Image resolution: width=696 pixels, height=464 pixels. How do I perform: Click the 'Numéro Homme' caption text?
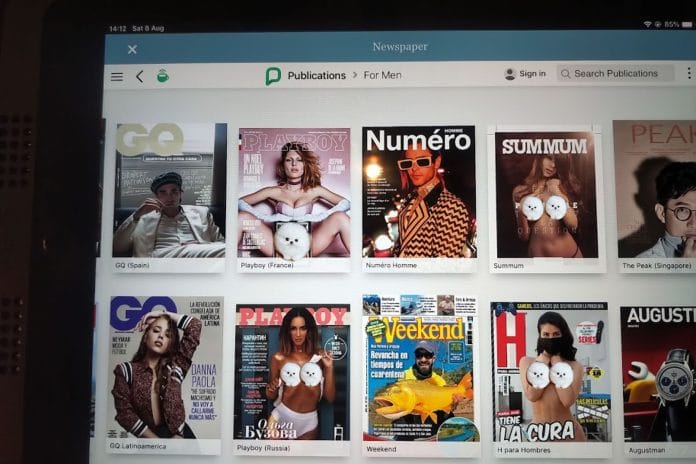(391, 265)
